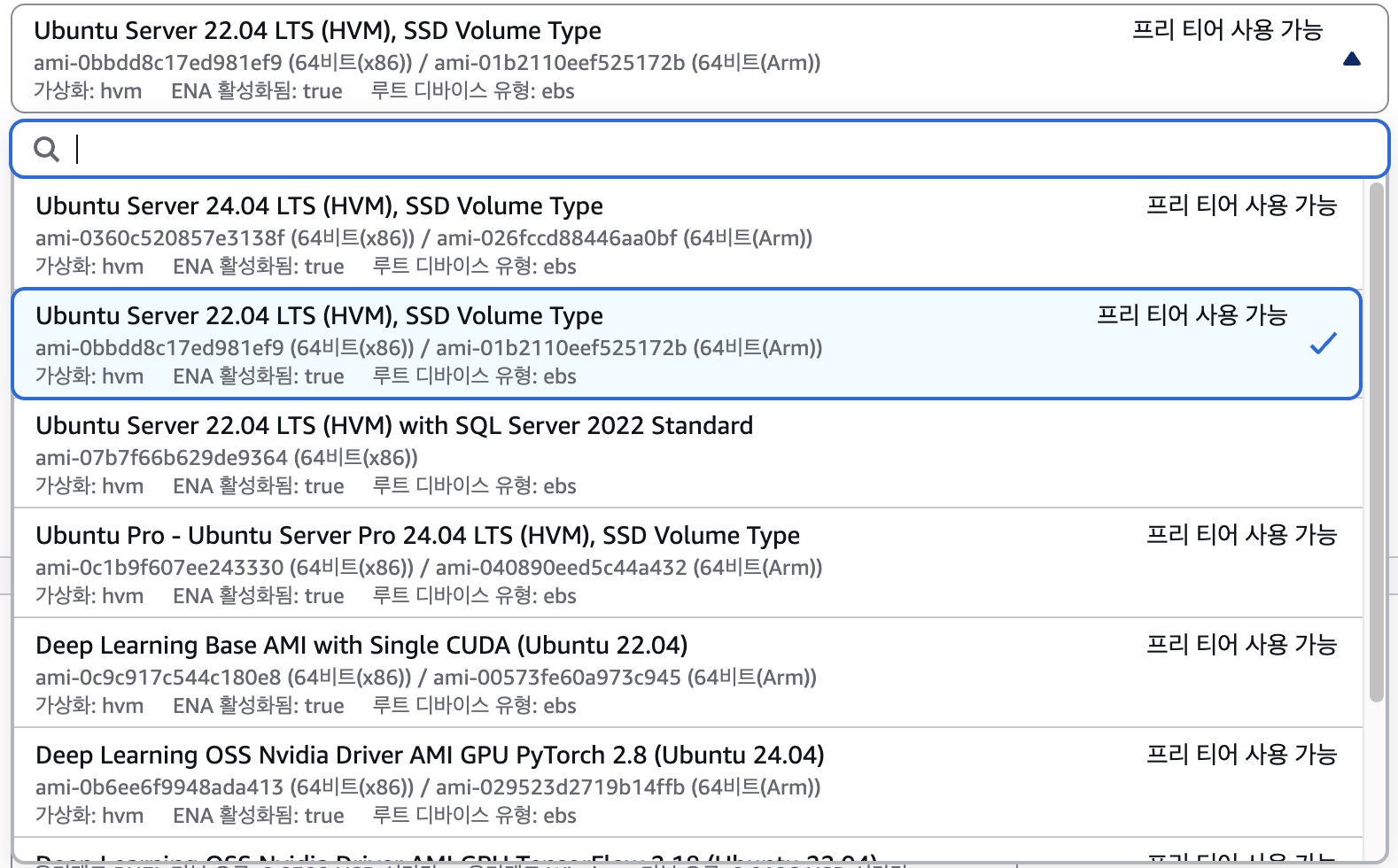Click AMI ID ami-0360c520857e3138f text
The image size is (1398, 868).
tap(160, 238)
